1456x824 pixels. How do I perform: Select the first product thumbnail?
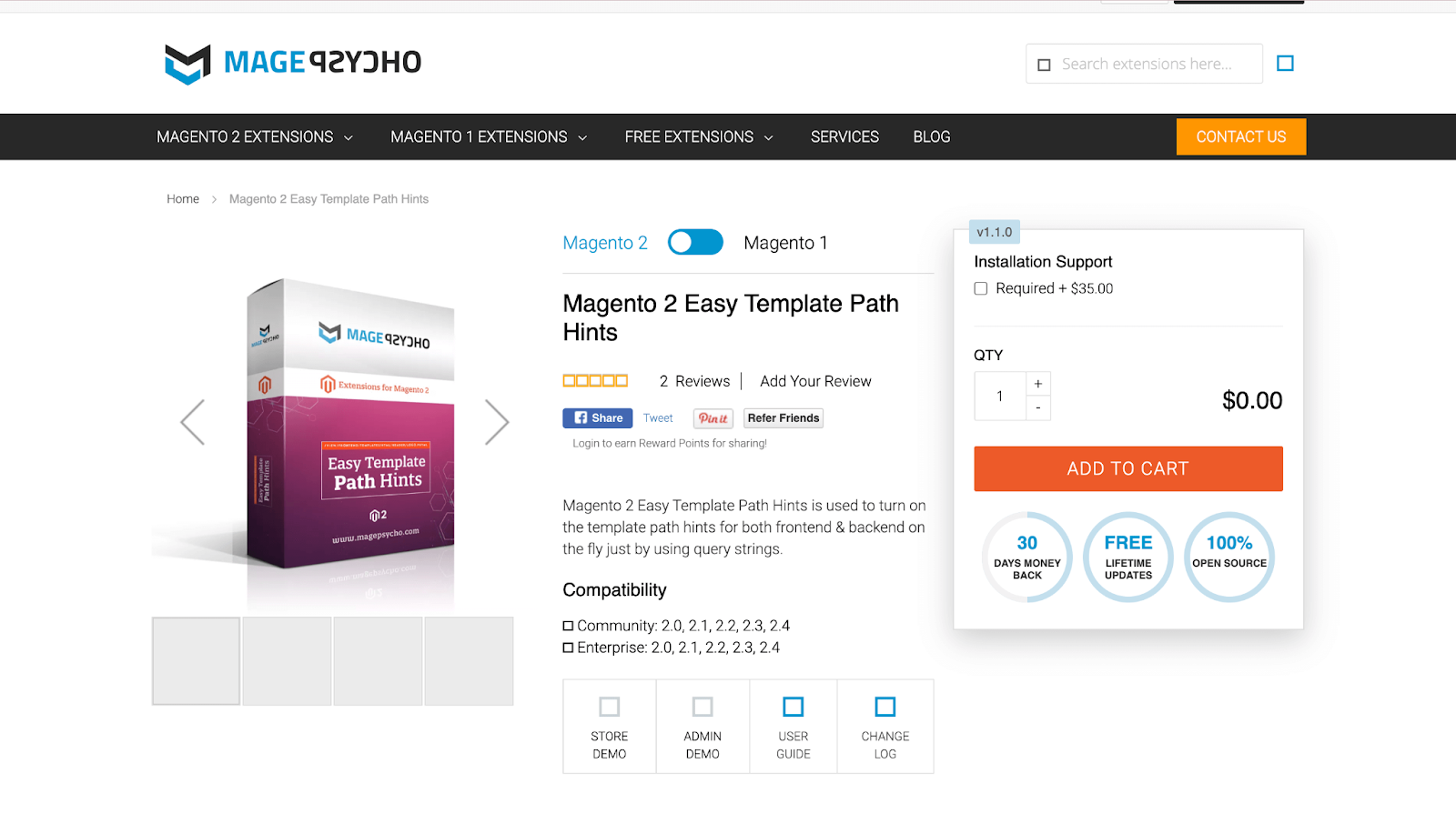pos(196,661)
